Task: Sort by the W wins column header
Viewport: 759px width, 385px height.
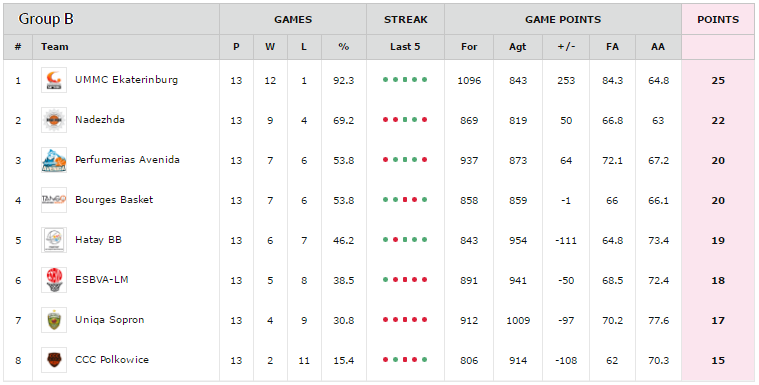Action: click(x=270, y=47)
